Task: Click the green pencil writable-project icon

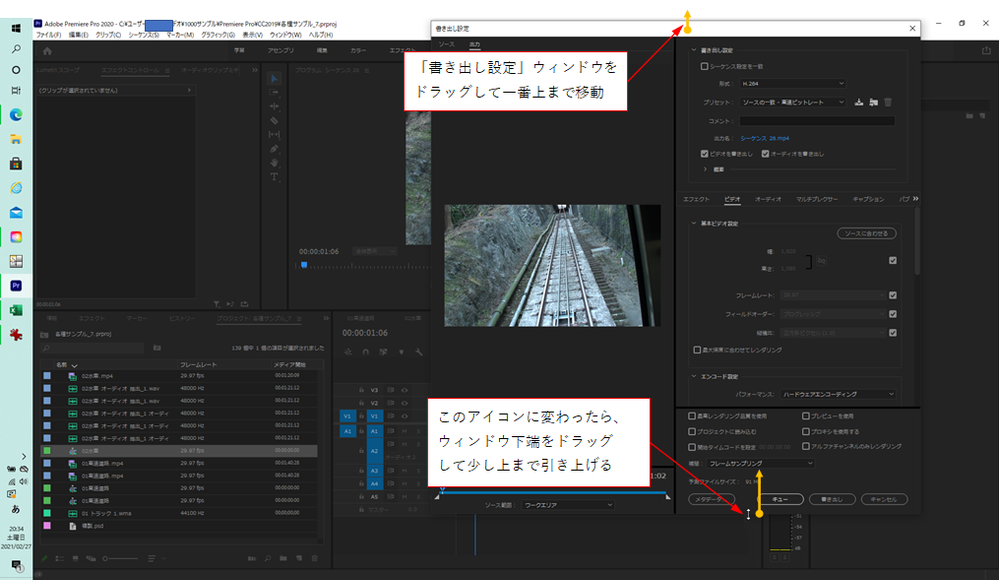Action: pos(45,558)
